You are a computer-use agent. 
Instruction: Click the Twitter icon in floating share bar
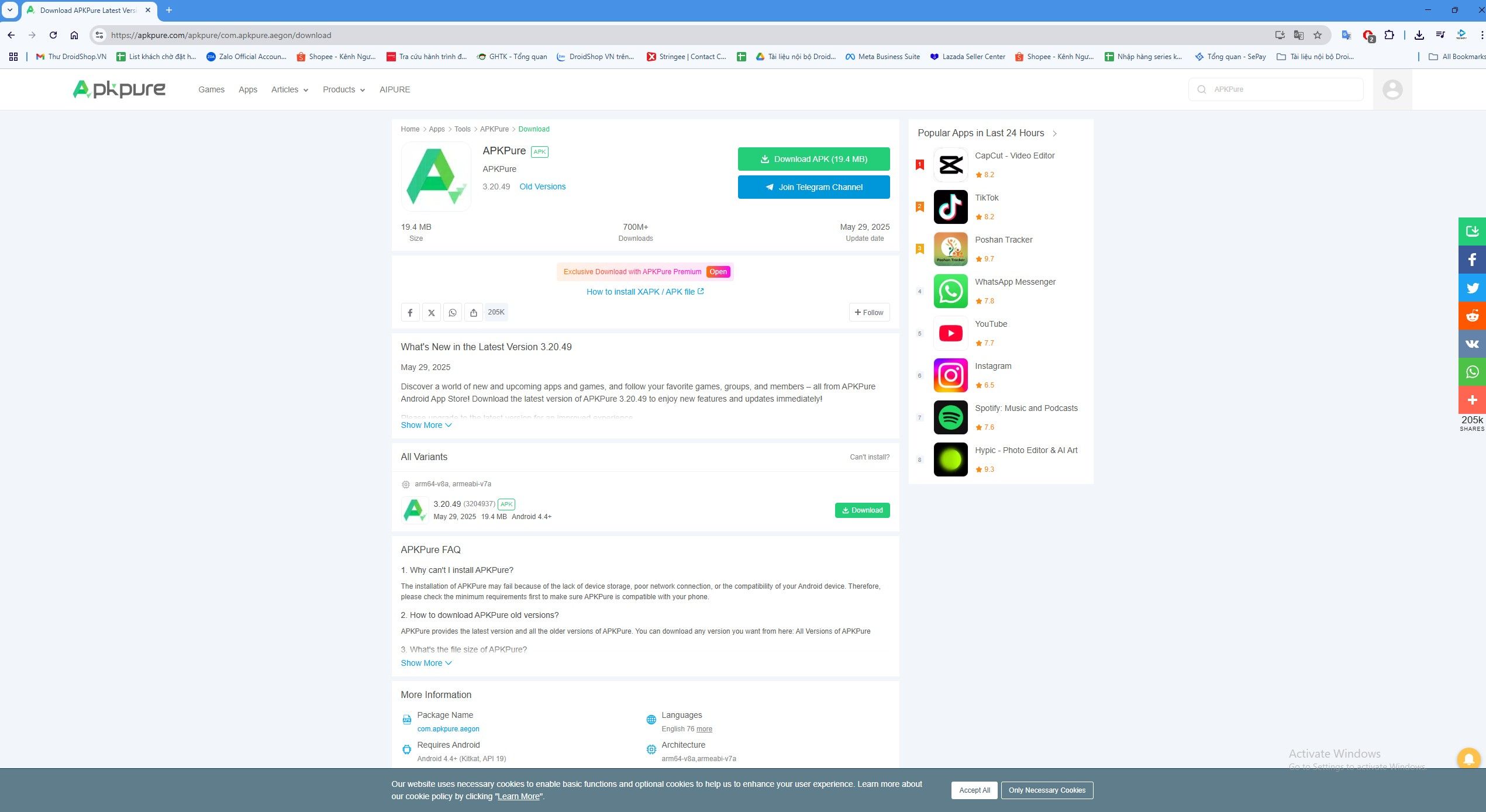1472,288
